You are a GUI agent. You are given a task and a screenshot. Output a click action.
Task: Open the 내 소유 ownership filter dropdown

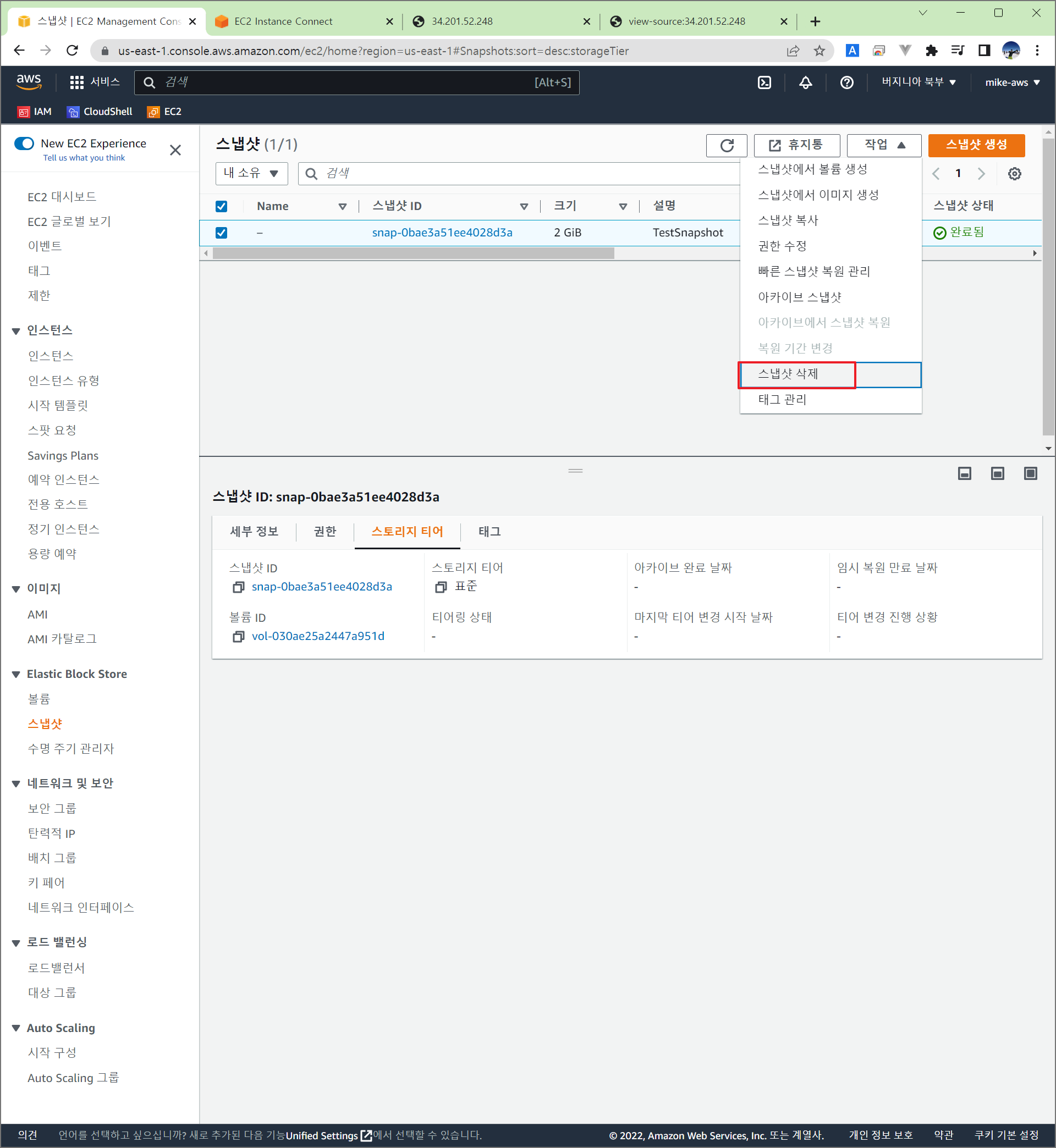[x=251, y=174]
